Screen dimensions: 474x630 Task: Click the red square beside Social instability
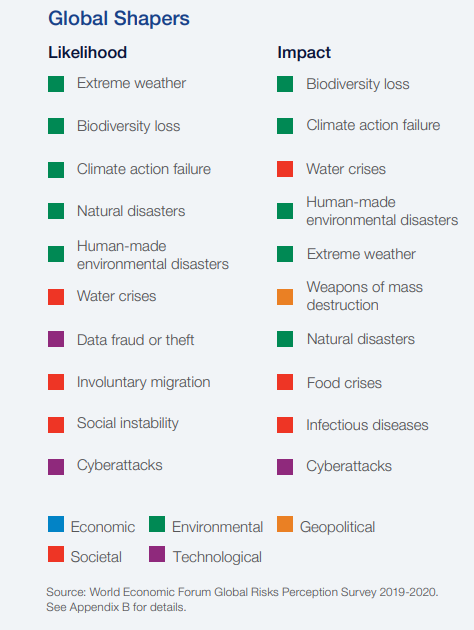[56, 425]
